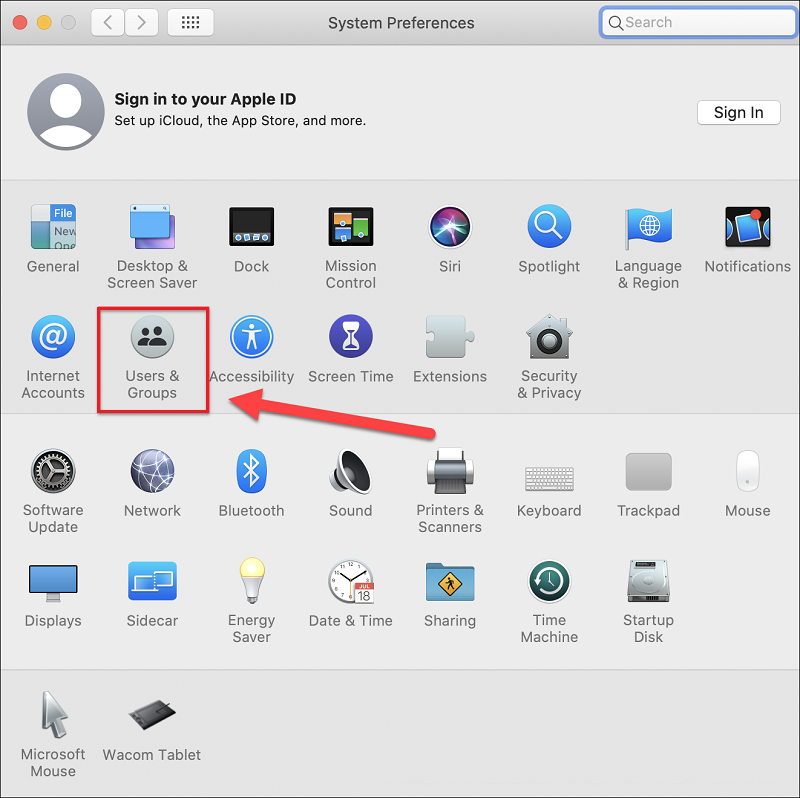Open Internet Accounts pane
Screen dimensions: 800x798
tap(53, 337)
